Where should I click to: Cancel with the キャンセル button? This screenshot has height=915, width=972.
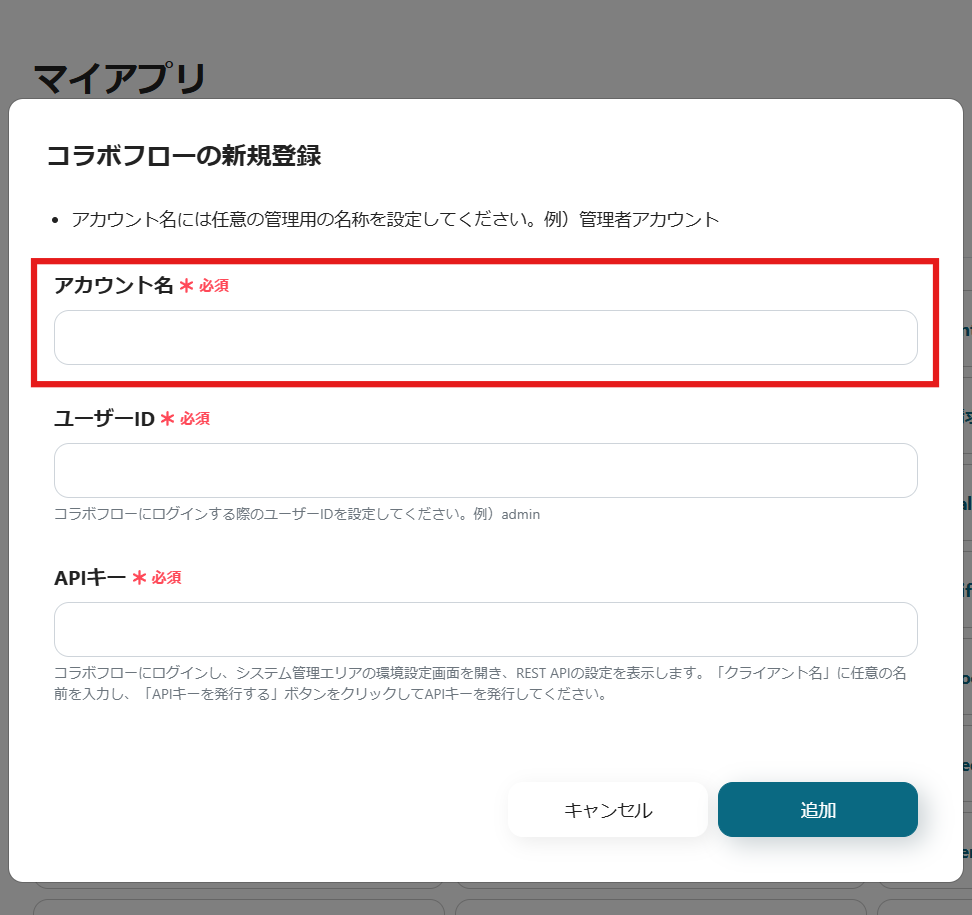pyautogui.click(x=608, y=810)
